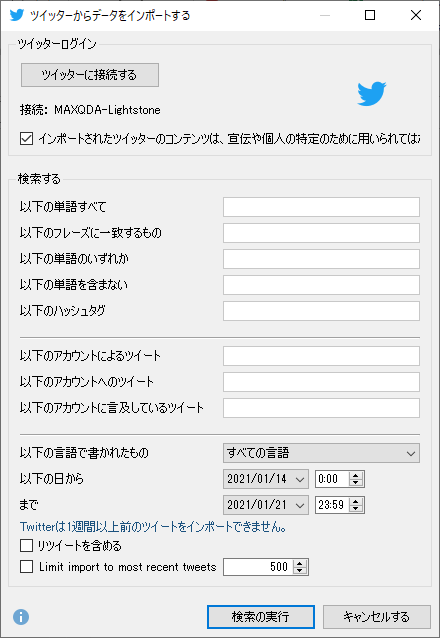Viewport: 440px width, 638px height.
Task: Click the キャンセルする button
Action: 377,617
